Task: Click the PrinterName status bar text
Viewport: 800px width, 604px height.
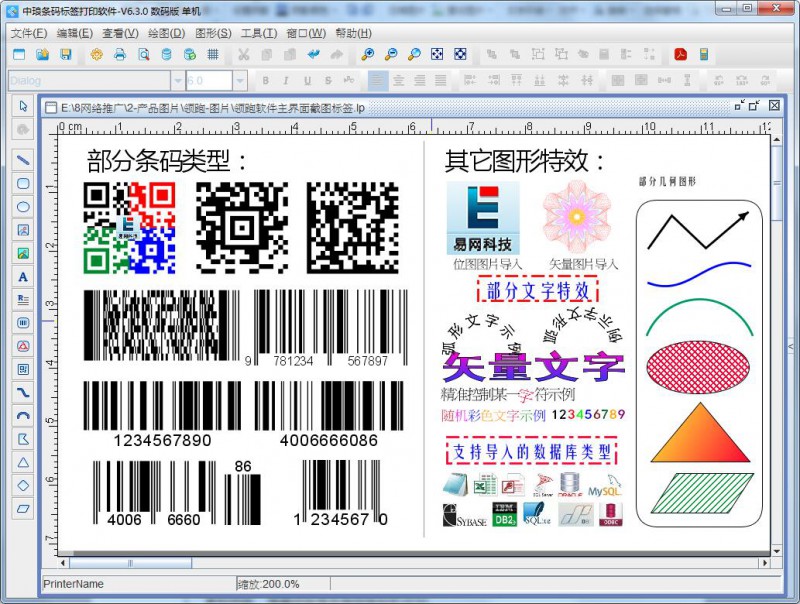Action: pyautogui.click(x=73, y=584)
